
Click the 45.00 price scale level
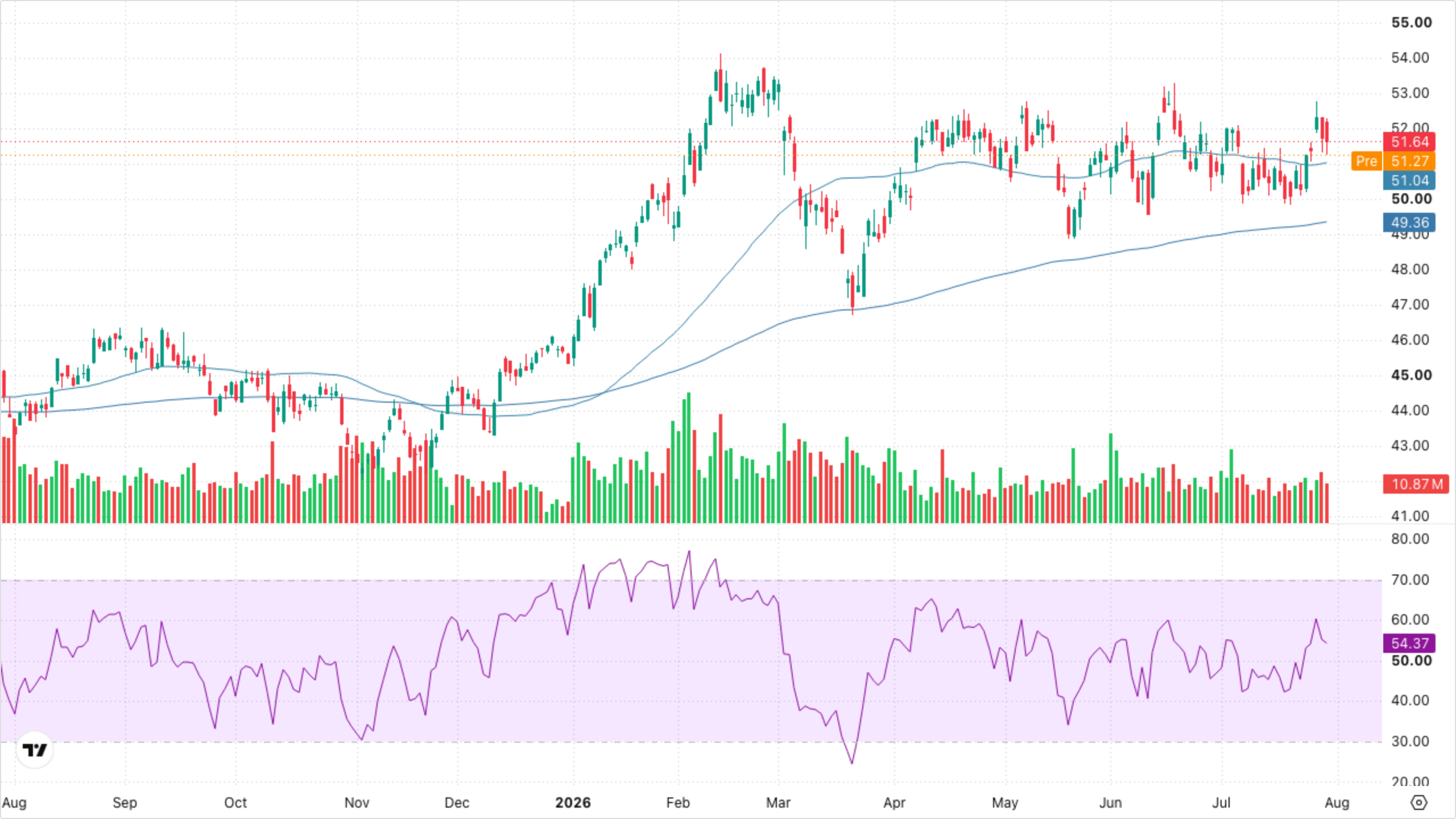[1412, 375]
